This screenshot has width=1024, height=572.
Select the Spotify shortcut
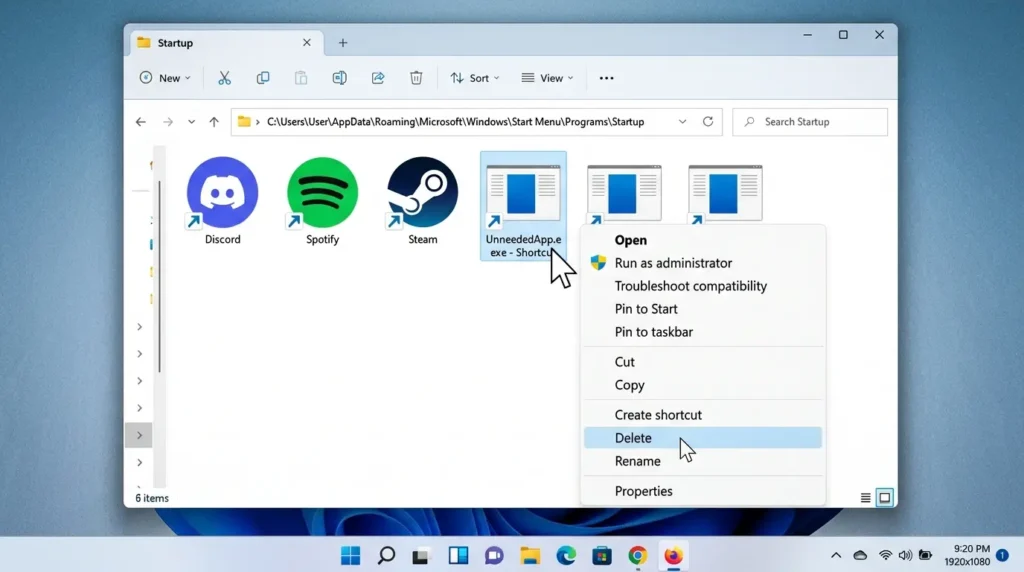(x=323, y=202)
